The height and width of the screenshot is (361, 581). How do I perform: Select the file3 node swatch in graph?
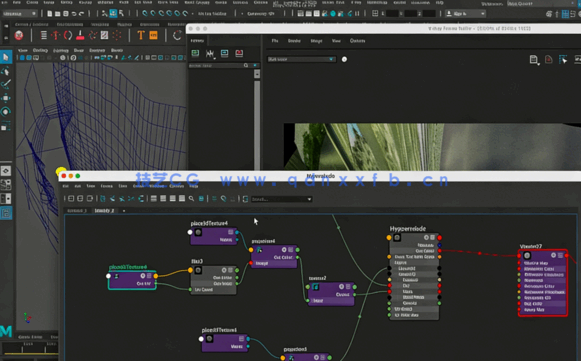(x=198, y=270)
